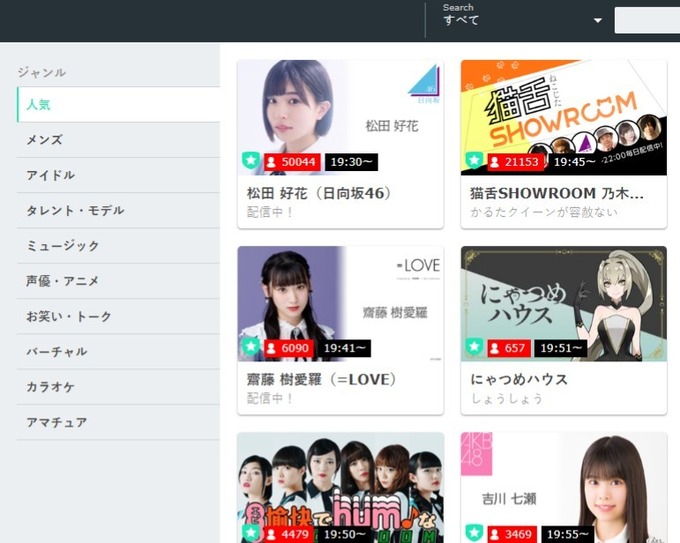Click the star badge on 松田 好花 card
The height and width of the screenshot is (543, 680).
pyautogui.click(x=251, y=161)
